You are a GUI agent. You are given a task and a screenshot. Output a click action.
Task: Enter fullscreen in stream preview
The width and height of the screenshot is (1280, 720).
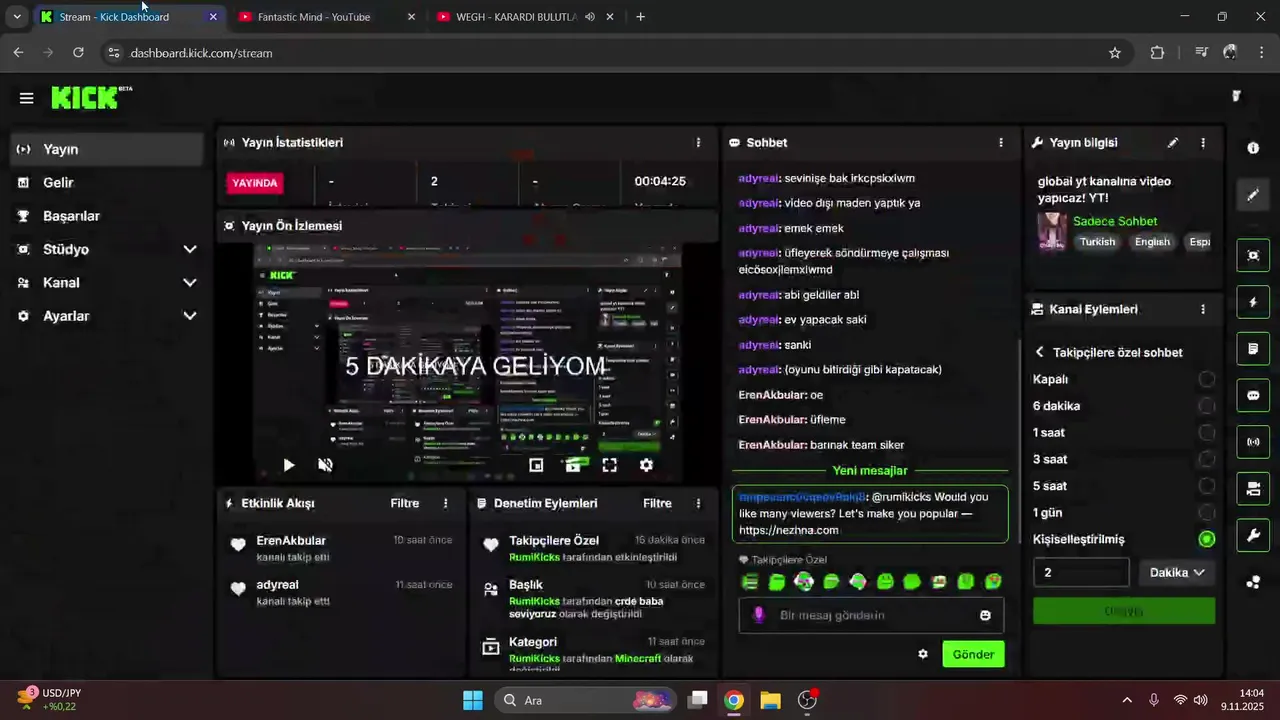point(609,465)
